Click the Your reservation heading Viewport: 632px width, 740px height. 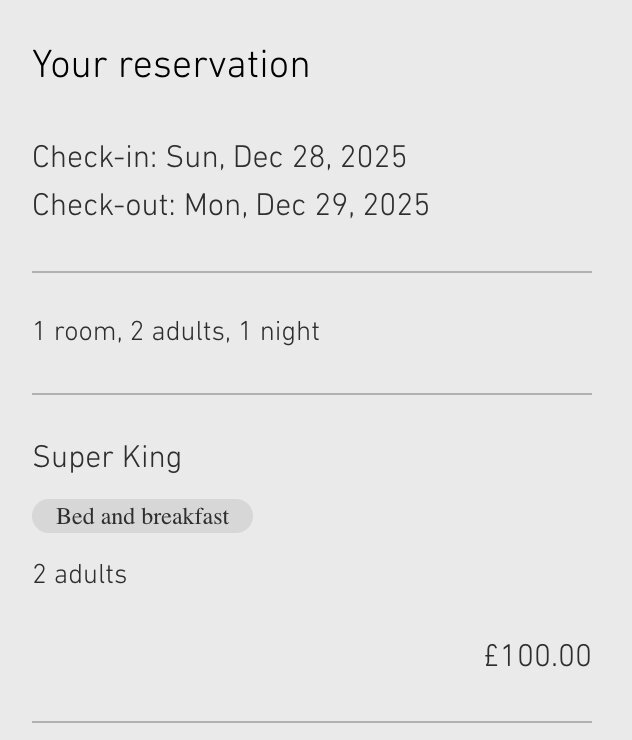[171, 66]
